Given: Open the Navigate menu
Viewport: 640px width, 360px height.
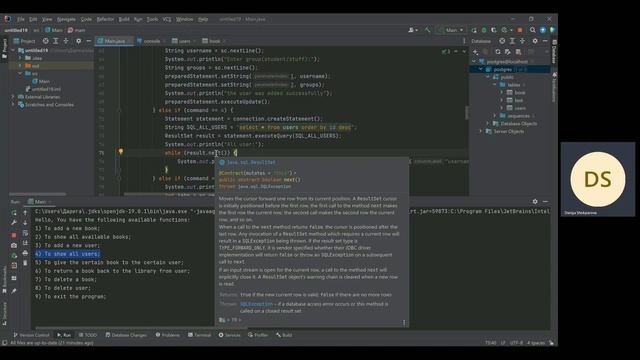Looking at the screenshot, I should pyautogui.click(x=66, y=19).
